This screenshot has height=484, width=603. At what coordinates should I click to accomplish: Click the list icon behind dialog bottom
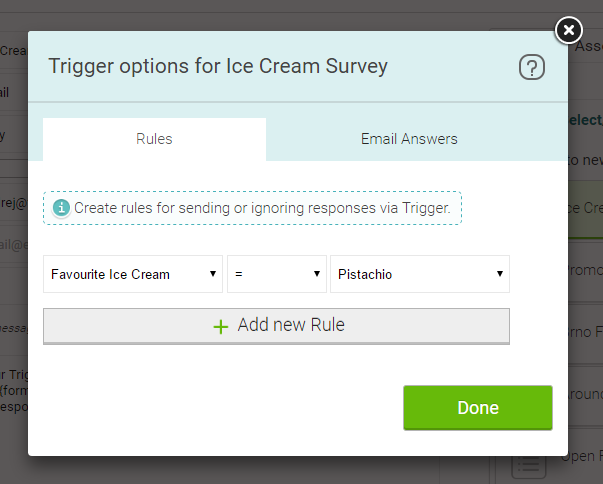[x=528, y=466]
